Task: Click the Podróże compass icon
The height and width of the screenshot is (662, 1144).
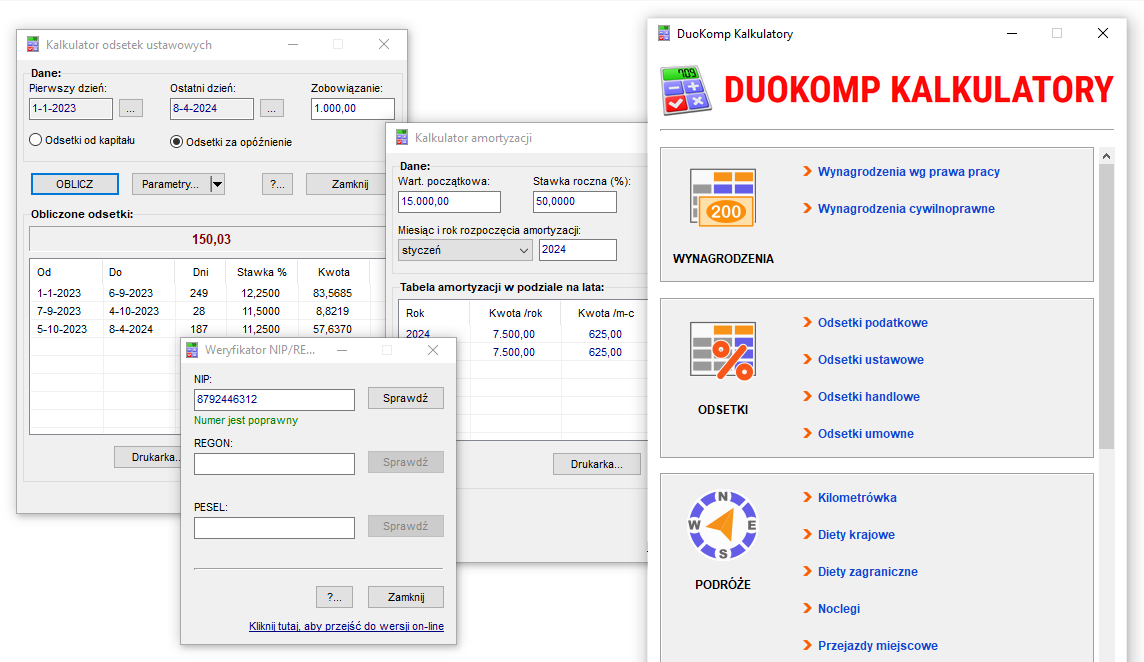Action: pos(723,525)
